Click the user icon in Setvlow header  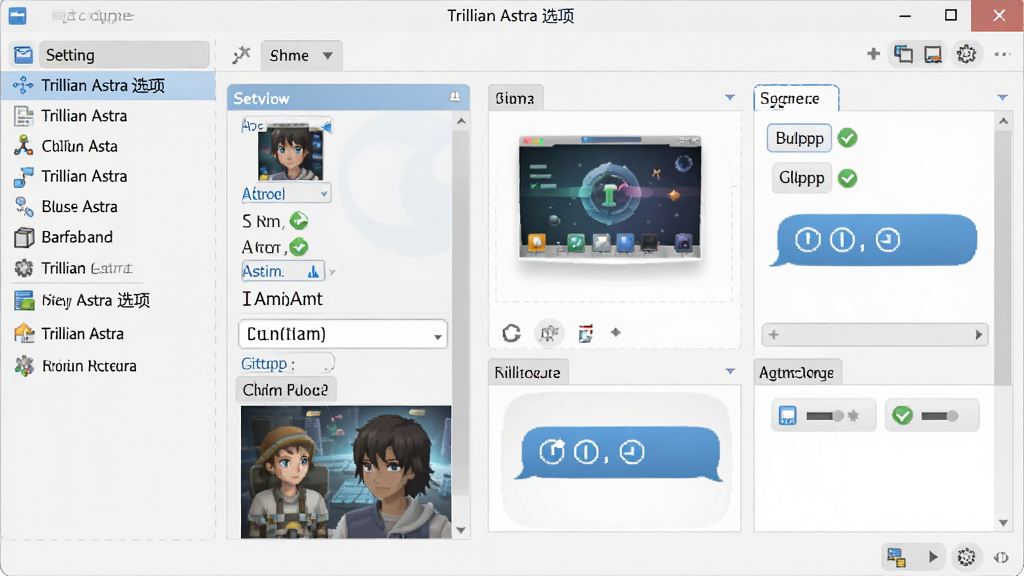pos(455,97)
